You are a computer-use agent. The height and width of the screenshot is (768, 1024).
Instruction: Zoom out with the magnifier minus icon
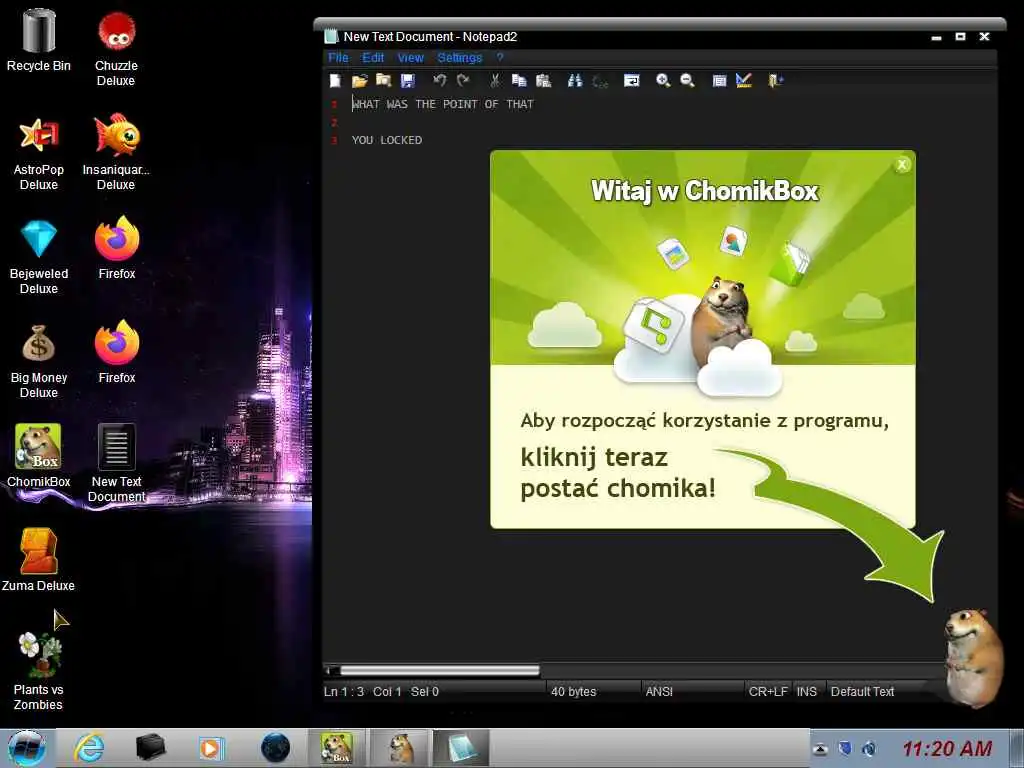click(687, 80)
